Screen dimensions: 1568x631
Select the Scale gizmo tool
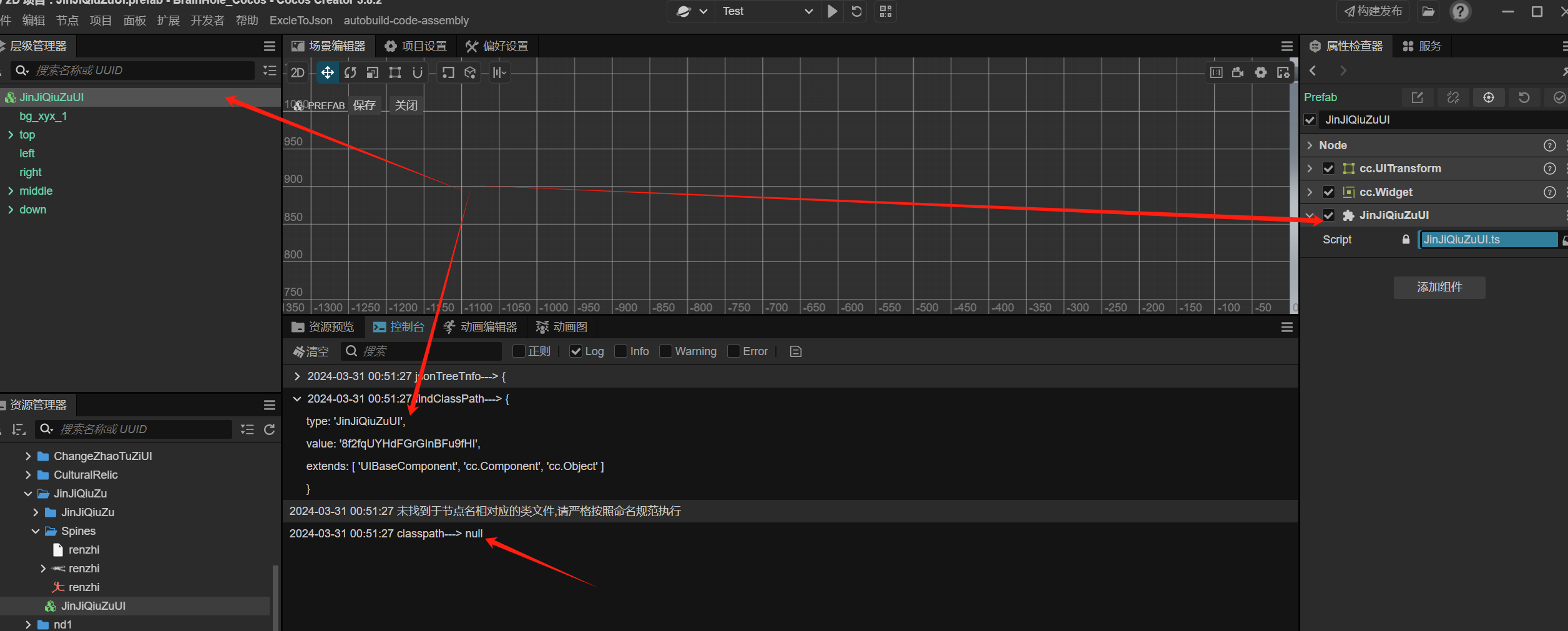(x=373, y=72)
